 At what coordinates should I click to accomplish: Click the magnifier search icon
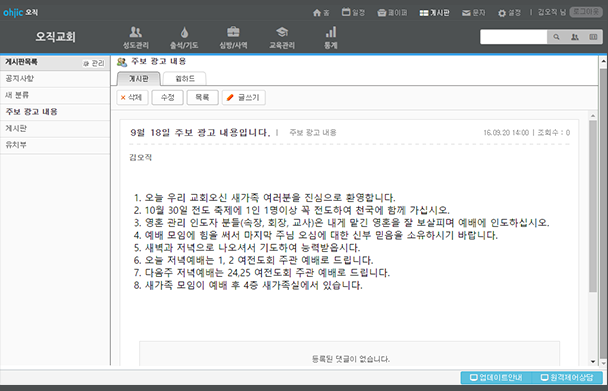click(556, 37)
